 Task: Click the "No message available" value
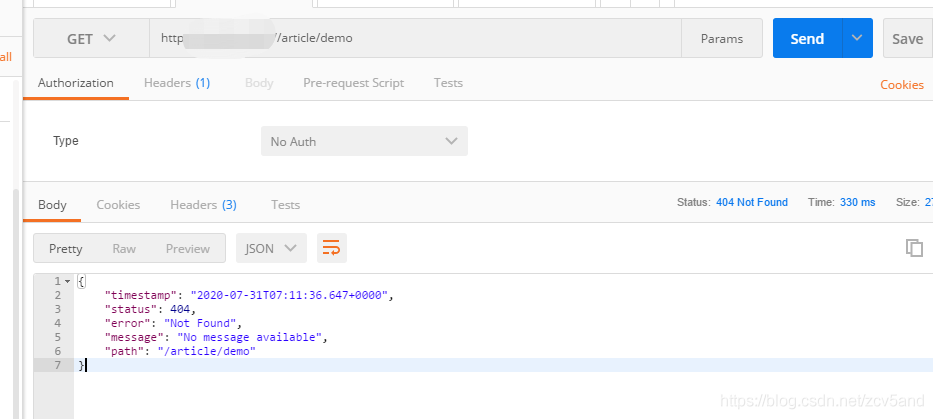point(250,338)
